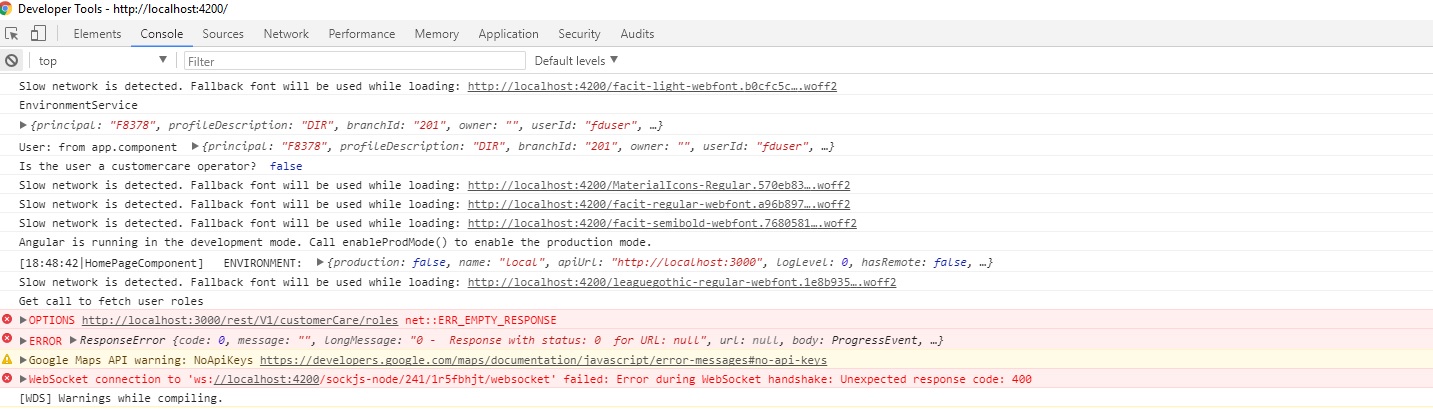
Task: Open the Audits tab
Action: (x=637, y=34)
